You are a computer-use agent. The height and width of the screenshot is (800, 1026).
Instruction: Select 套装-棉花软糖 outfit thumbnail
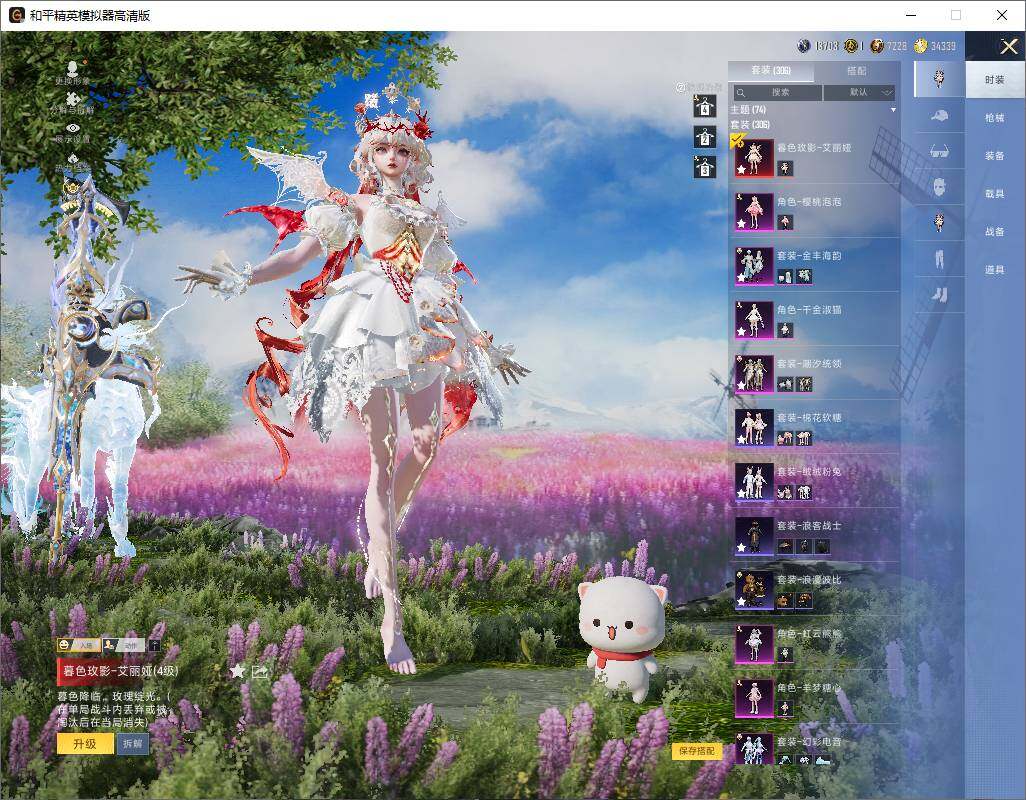(754, 427)
